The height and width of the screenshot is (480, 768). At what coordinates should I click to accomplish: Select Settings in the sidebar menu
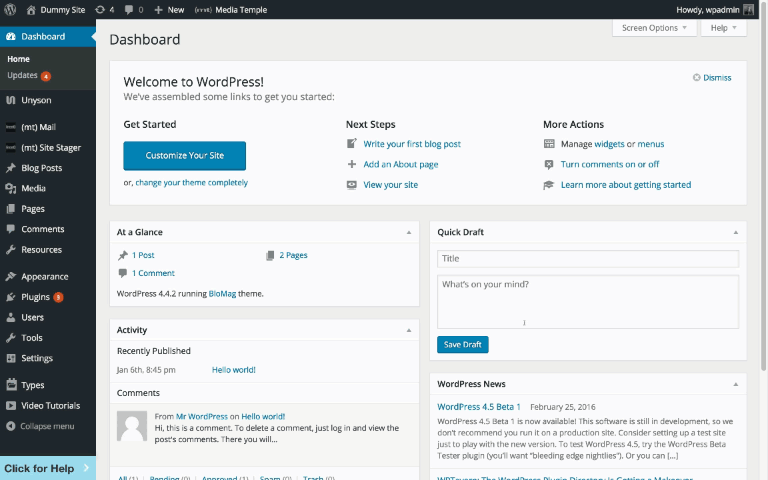click(x=37, y=358)
